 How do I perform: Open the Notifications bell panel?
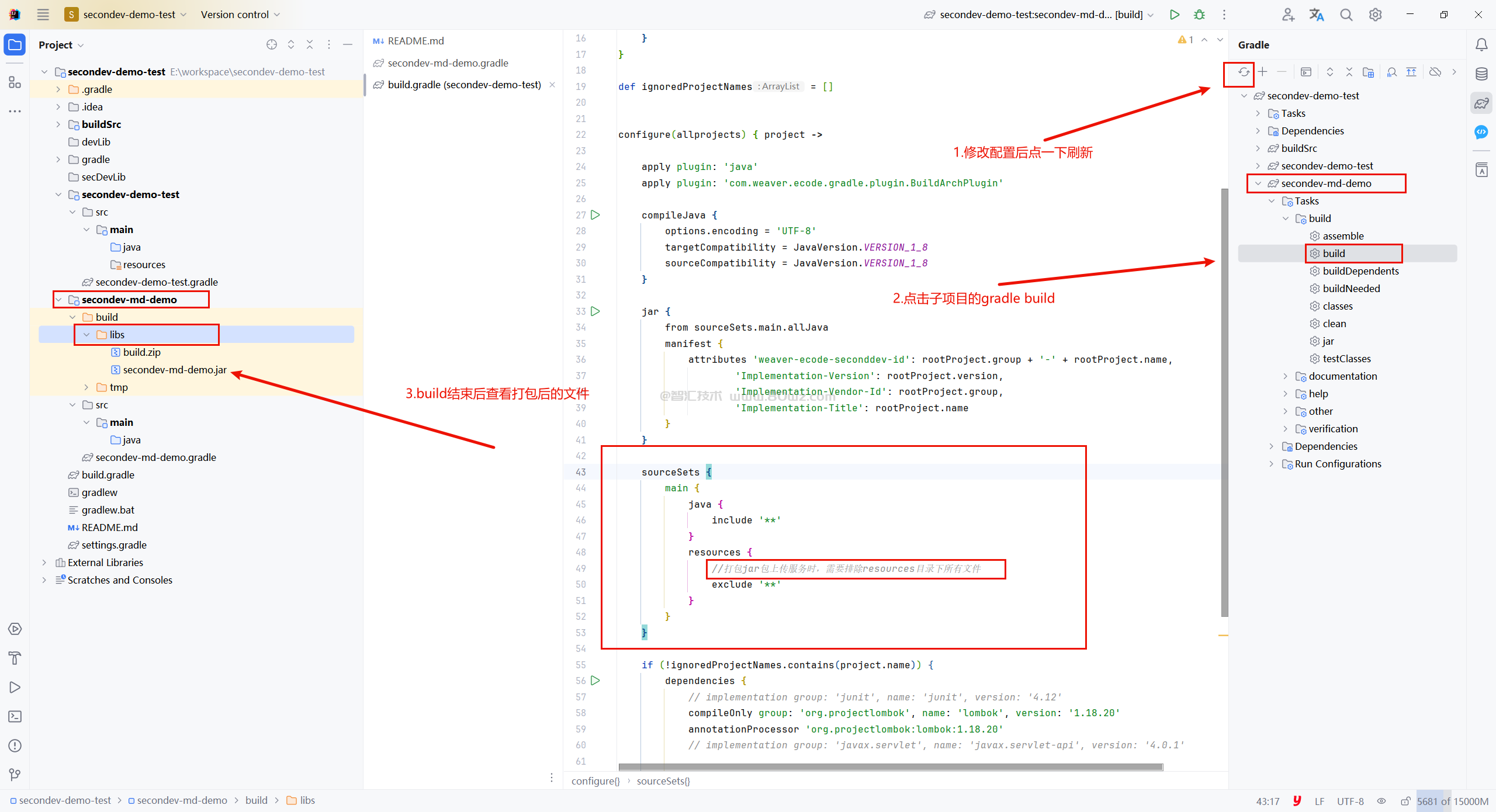(1481, 45)
